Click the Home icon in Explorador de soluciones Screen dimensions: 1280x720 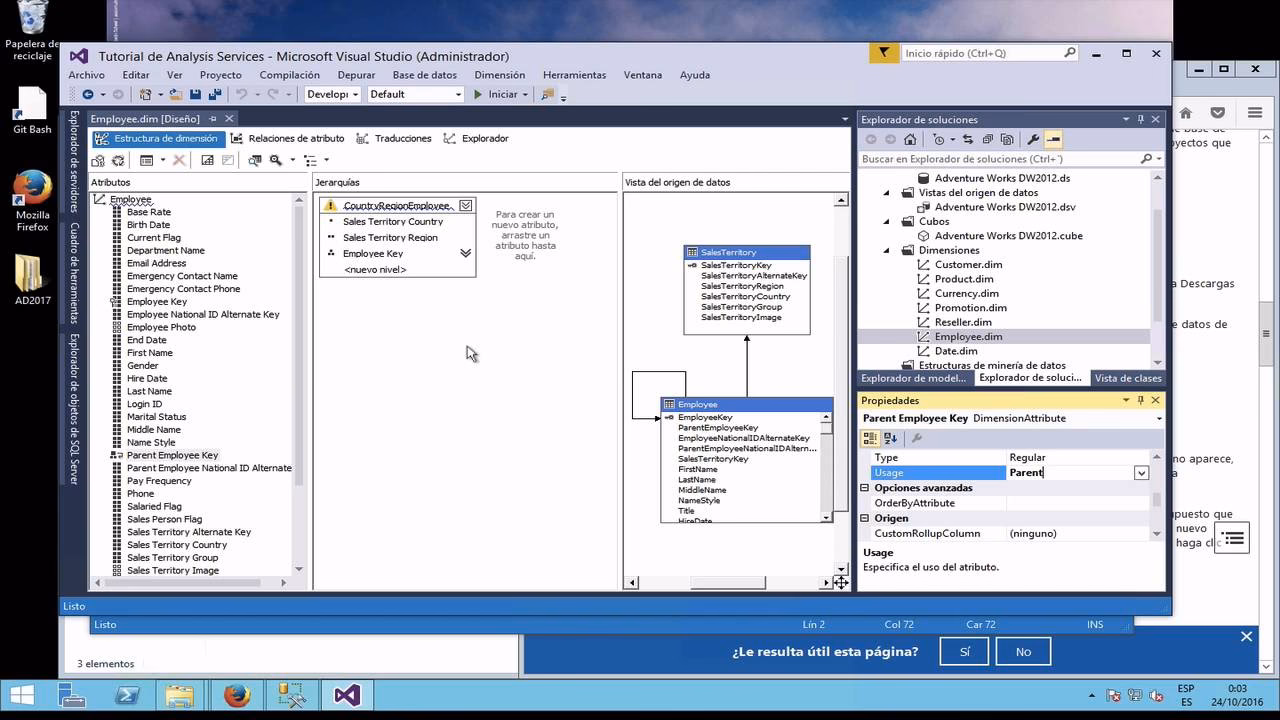tap(910, 139)
